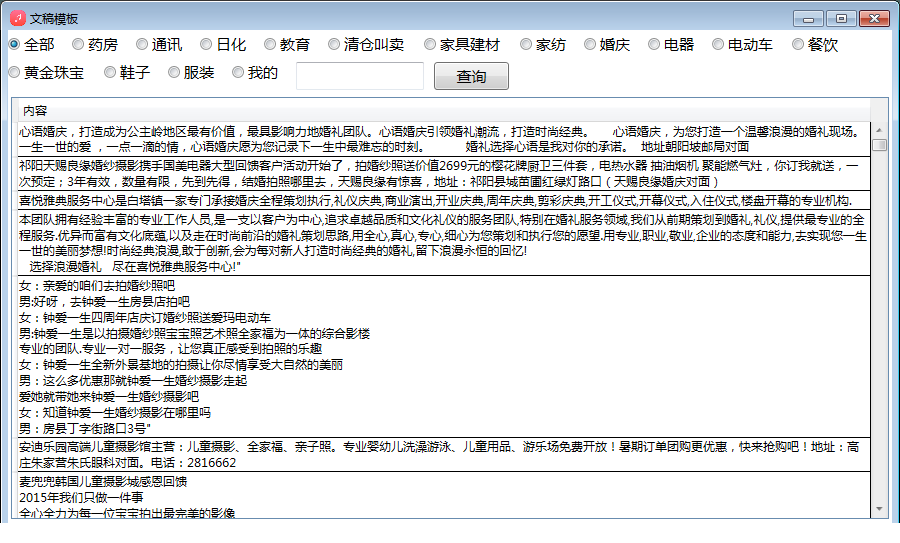
Task: Choose the 家具建材 category
Action: (431, 44)
